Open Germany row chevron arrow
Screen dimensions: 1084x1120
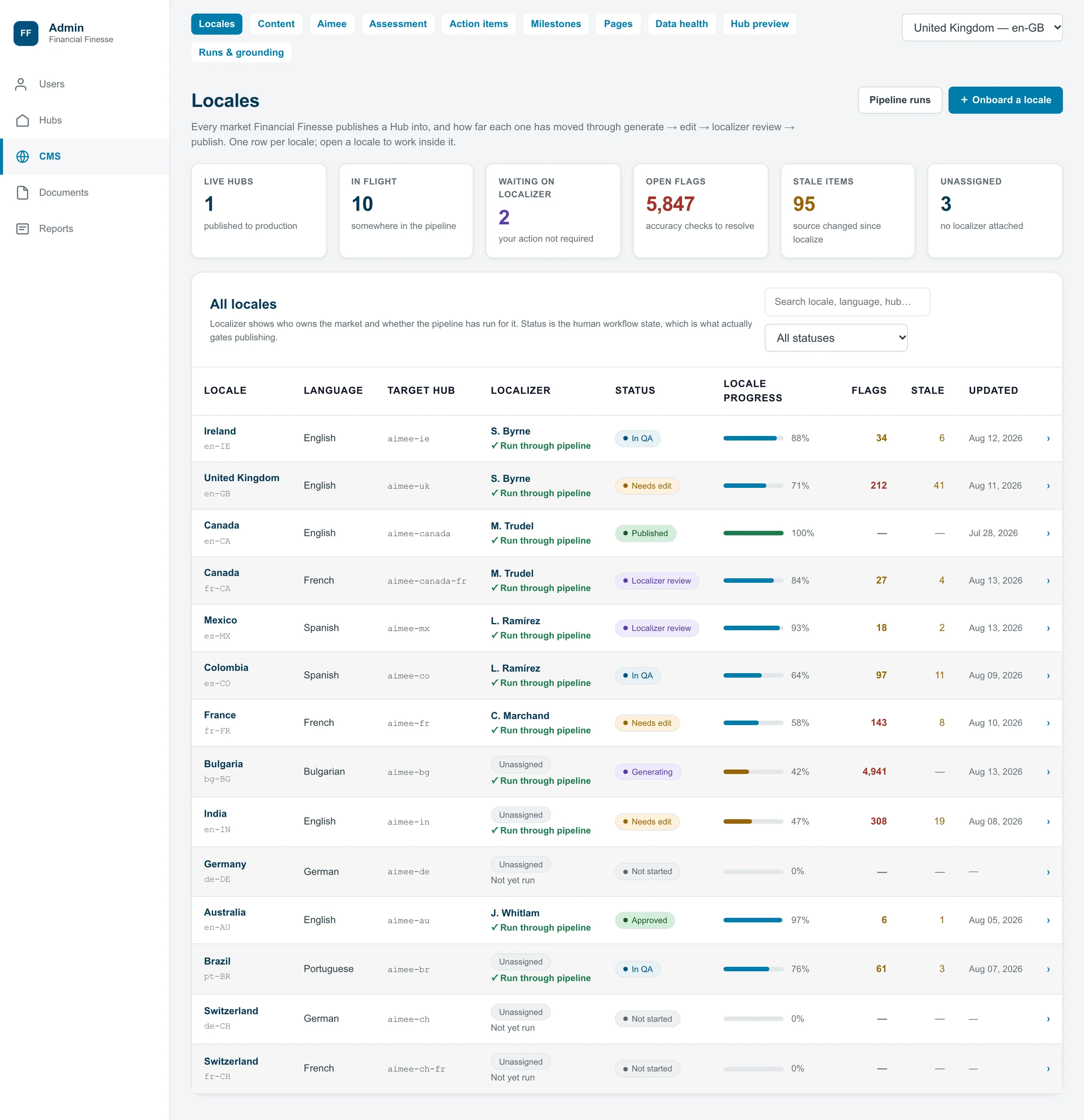(1048, 872)
